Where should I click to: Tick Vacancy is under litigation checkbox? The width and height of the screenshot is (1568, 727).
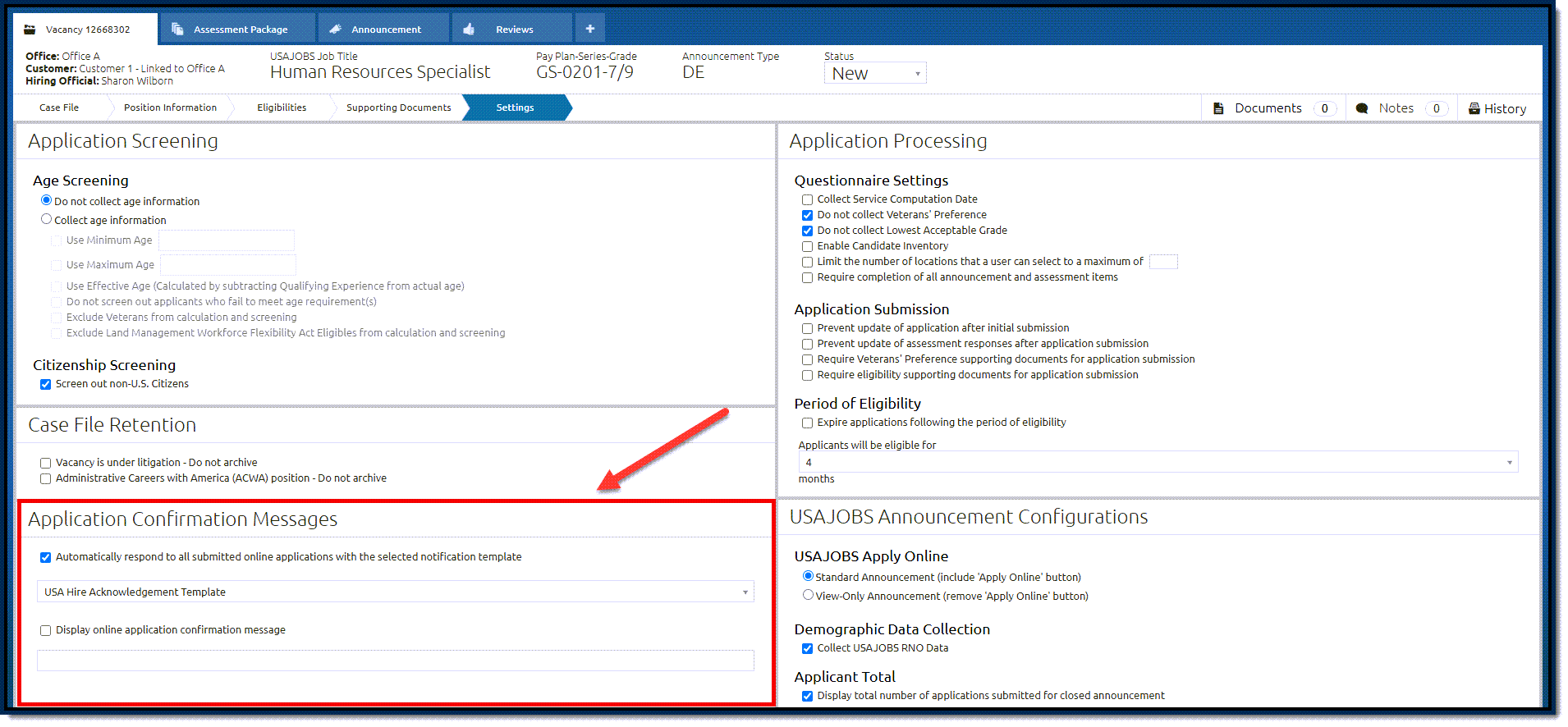click(x=46, y=463)
